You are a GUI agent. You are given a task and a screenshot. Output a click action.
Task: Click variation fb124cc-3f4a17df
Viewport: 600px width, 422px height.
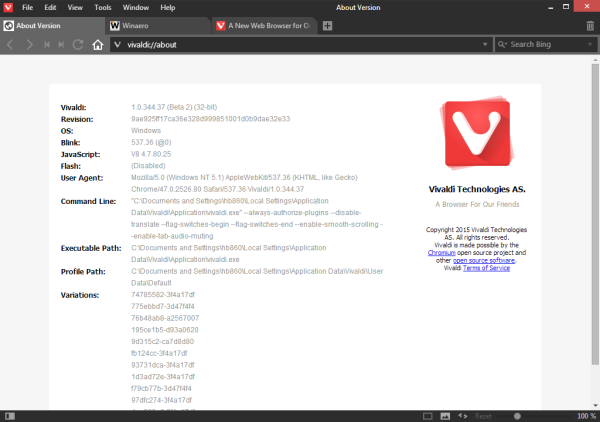click(159, 353)
